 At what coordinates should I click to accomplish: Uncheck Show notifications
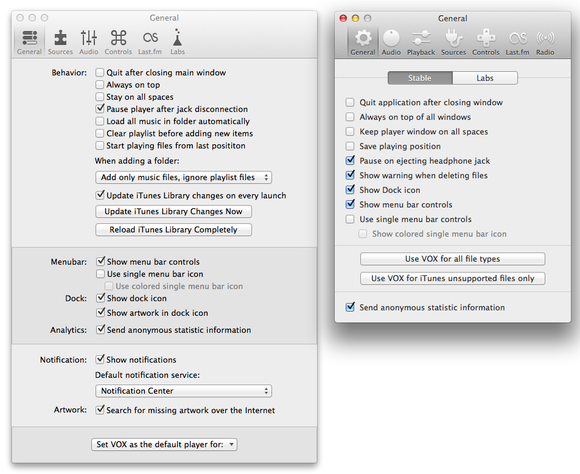click(x=100, y=359)
